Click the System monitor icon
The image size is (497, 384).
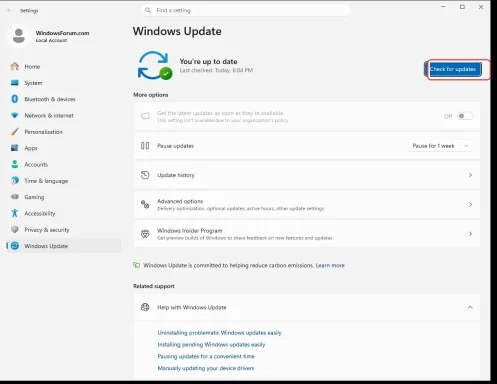[15, 83]
